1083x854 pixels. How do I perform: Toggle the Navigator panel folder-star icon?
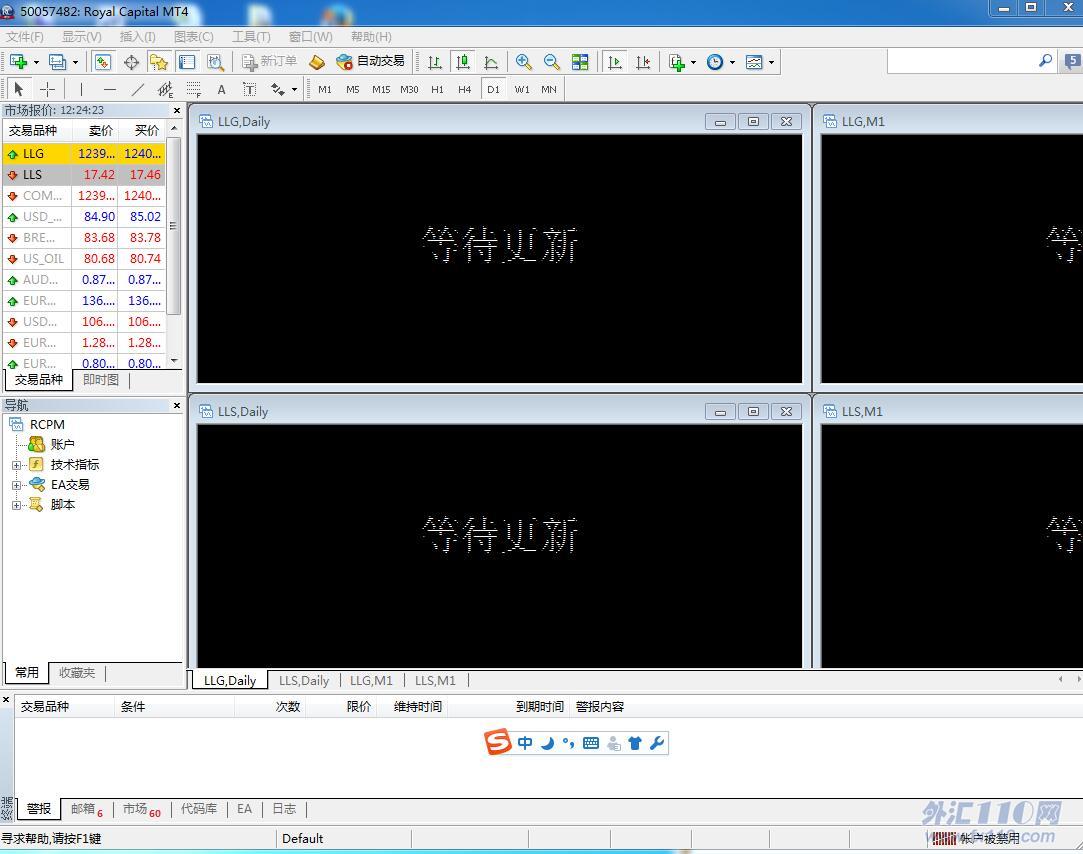159,62
